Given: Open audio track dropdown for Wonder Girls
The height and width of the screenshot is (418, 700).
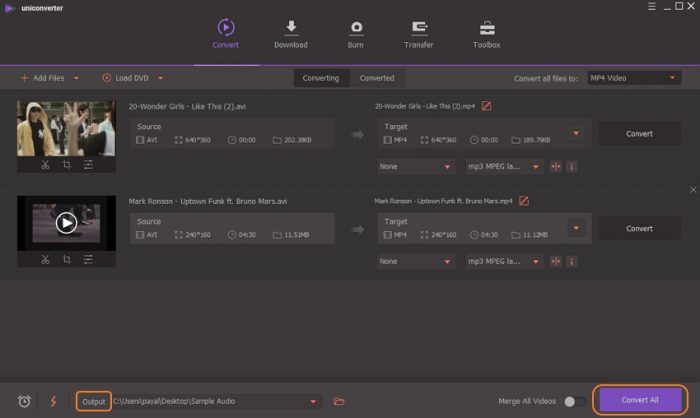Looking at the screenshot, I should [x=504, y=167].
